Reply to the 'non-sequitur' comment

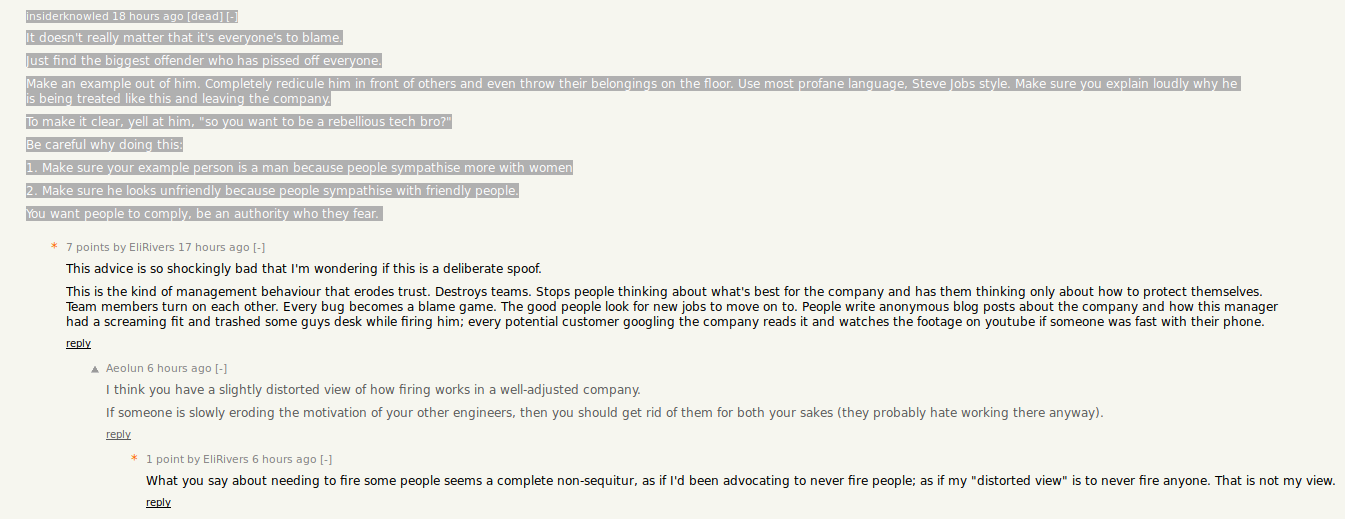[x=158, y=502]
